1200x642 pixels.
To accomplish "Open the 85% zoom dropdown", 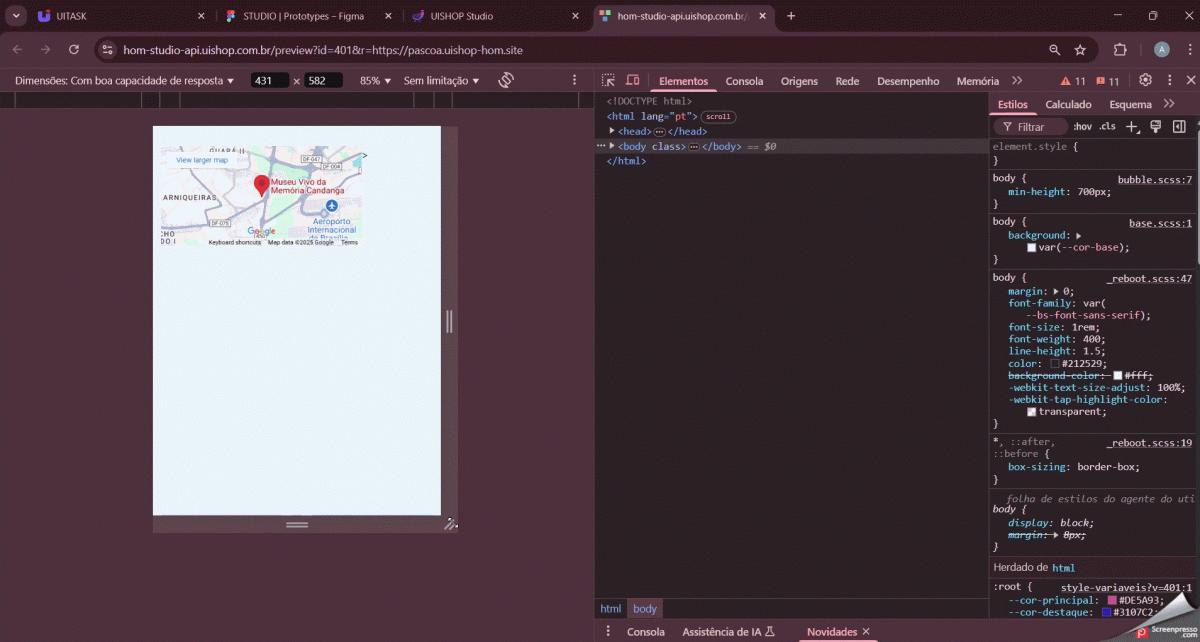I will pyautogui.click(x=375, y=81).
